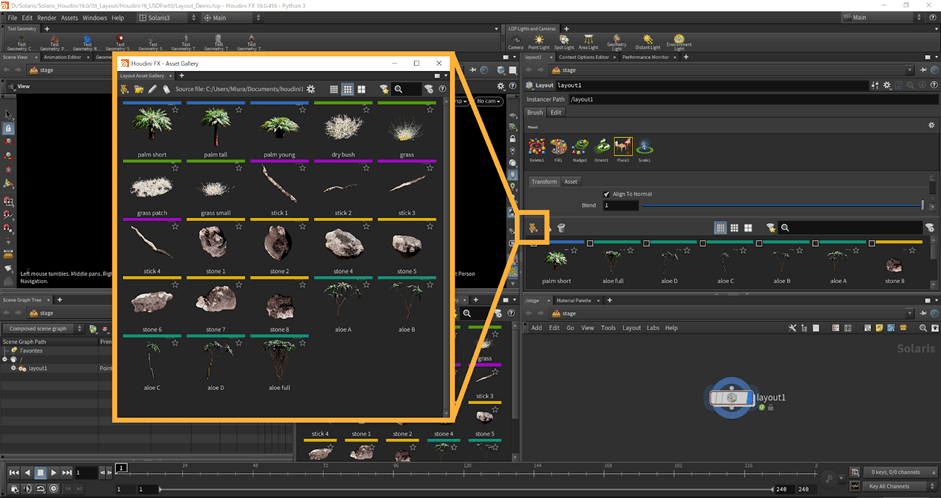Open network editor Layout menu
Viewport: 941px width, 498px height.
point(631,328)
